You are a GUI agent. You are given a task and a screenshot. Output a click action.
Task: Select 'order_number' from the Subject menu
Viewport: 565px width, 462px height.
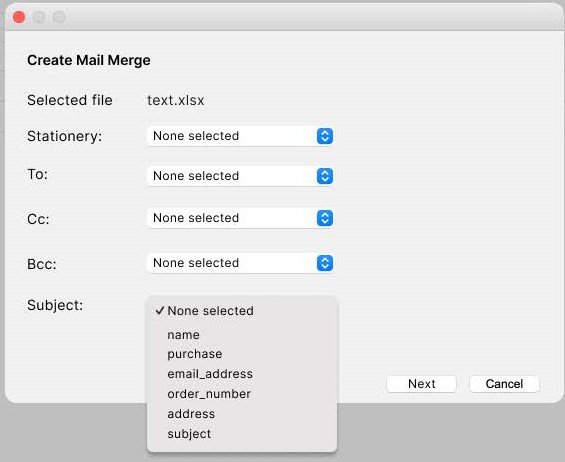click(242, 394)
